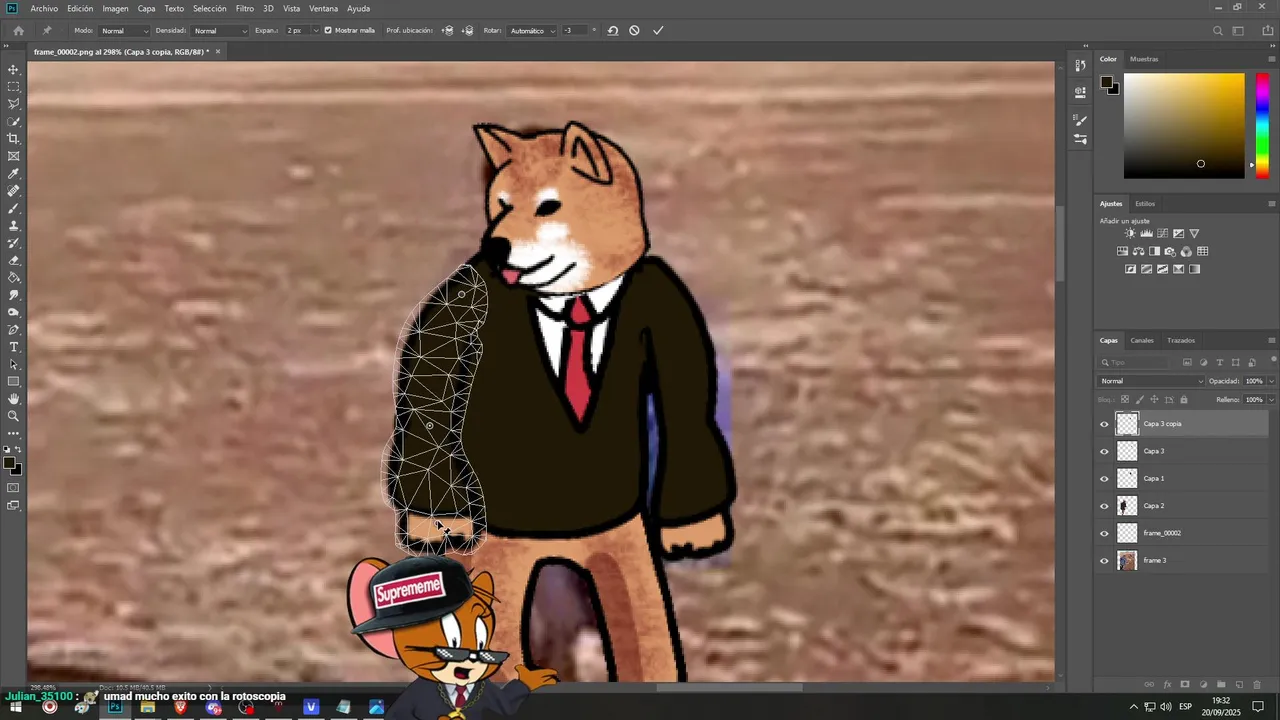
Task: Select the Paint Bucket tool
Action: [x=14, y=278]
